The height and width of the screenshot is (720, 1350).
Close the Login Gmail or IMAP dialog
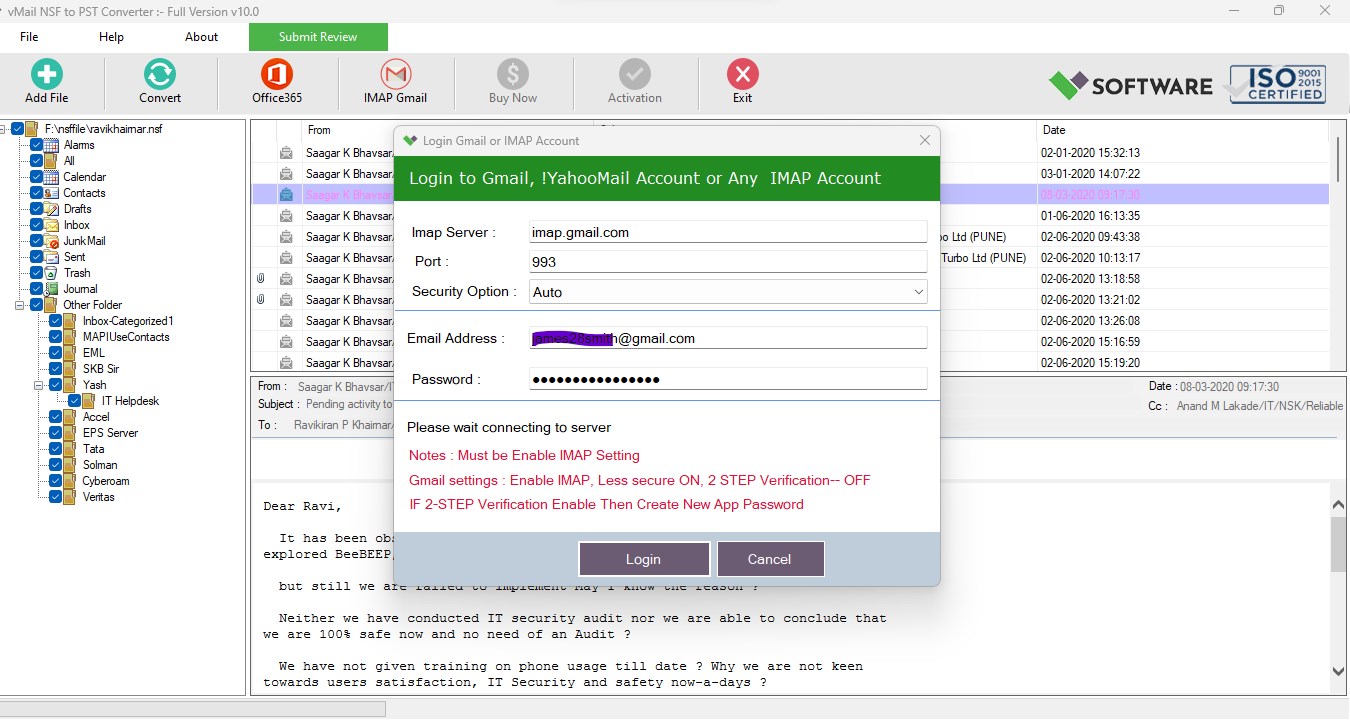pyautogui.click(x=925, y=141)
